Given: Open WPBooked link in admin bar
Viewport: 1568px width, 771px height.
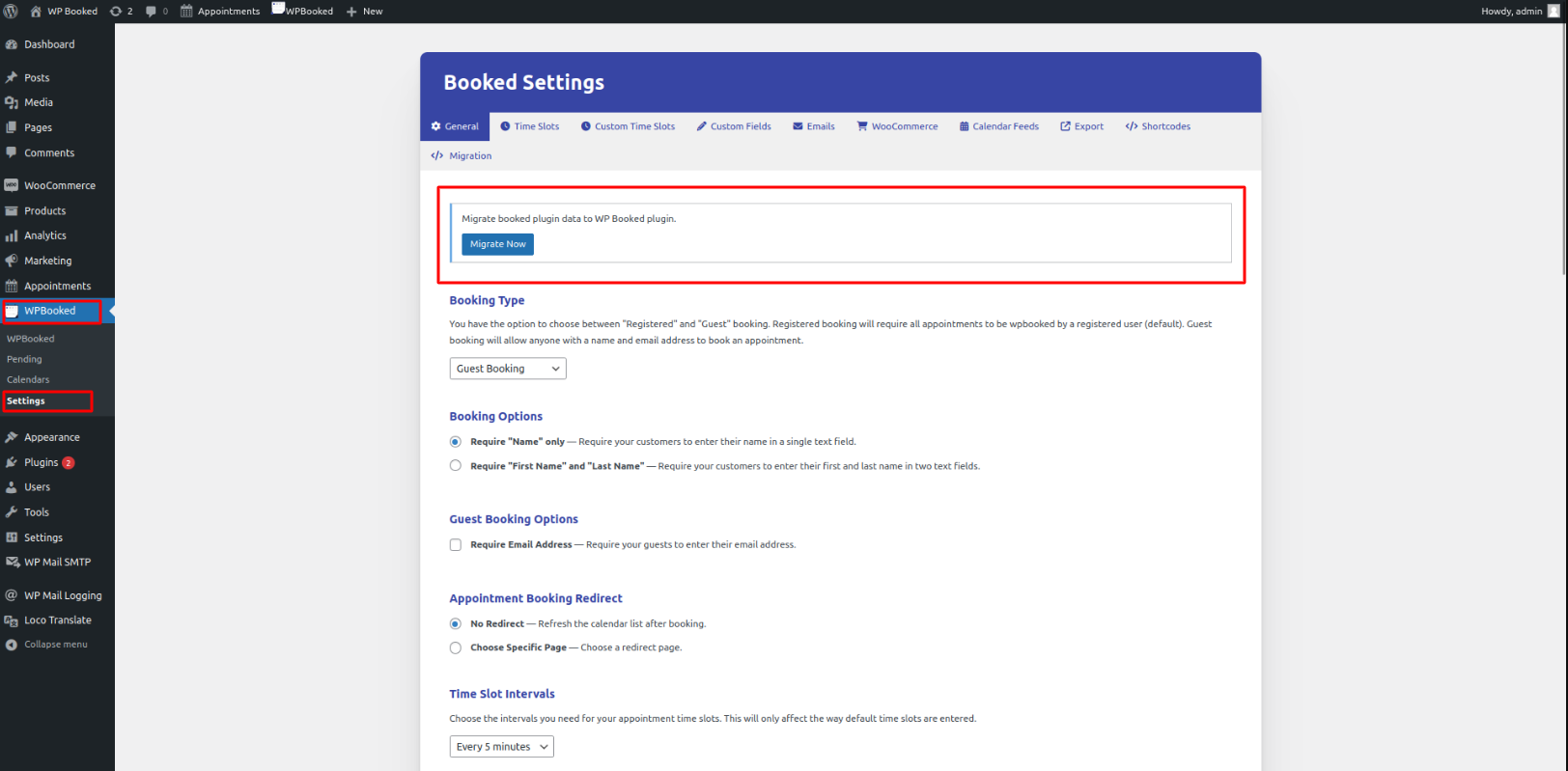Looking at the screenshot, I should [302, 12].
